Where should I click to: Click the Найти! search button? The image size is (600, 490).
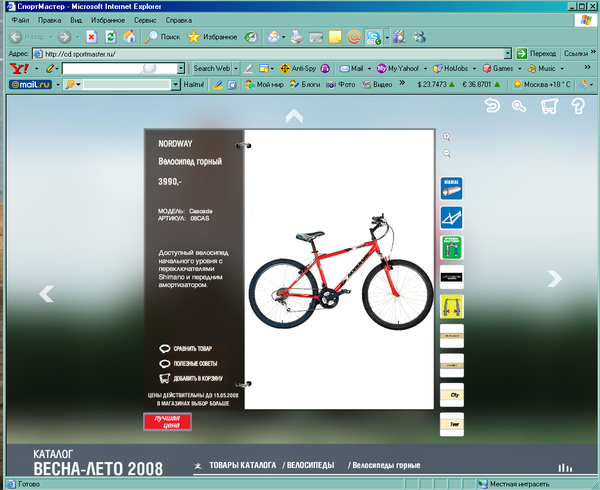pyautogui.click(x=194, y=85)
